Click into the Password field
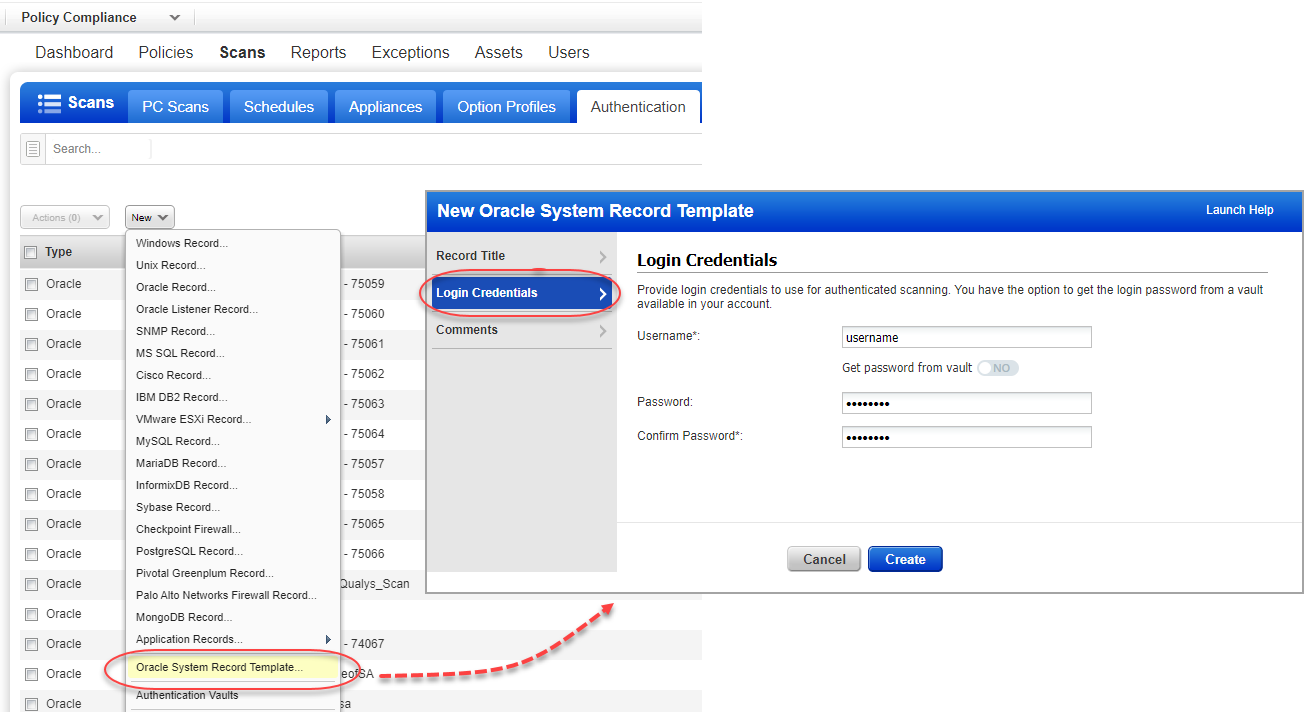Image resolution: width=1304 pixels, height=712 pixels. [966, 402]
